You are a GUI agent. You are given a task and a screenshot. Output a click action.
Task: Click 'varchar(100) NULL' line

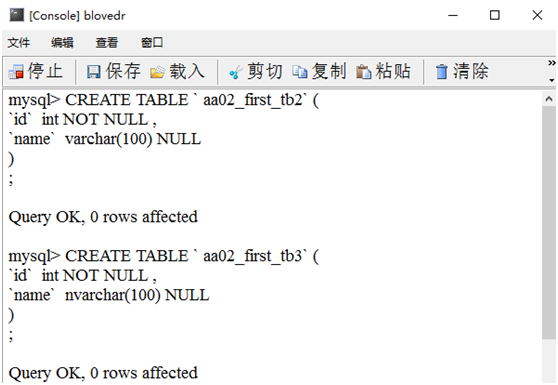coord(133,139)
